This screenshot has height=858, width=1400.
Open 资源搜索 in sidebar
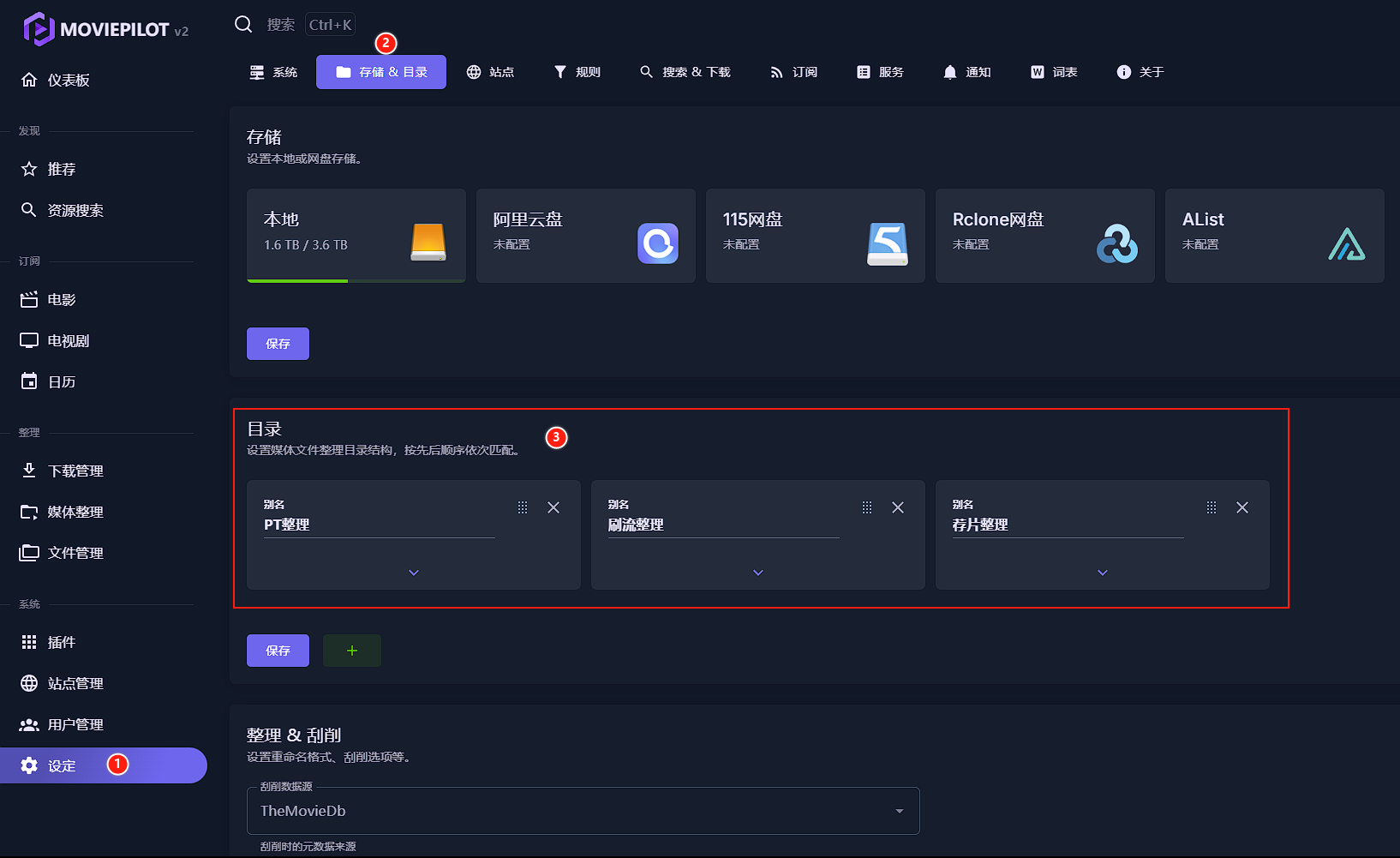click(x=104, y=210)
